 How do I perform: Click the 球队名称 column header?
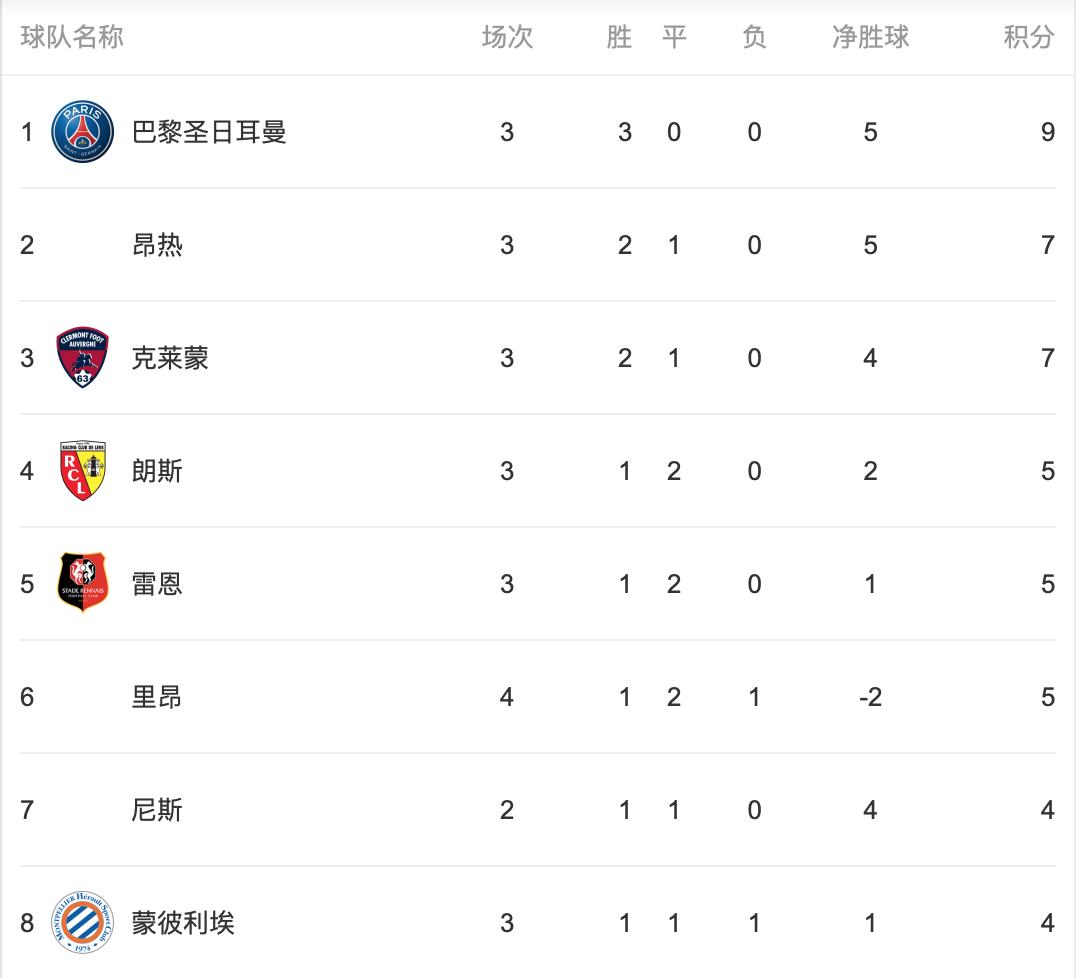(x=72, y=38)
